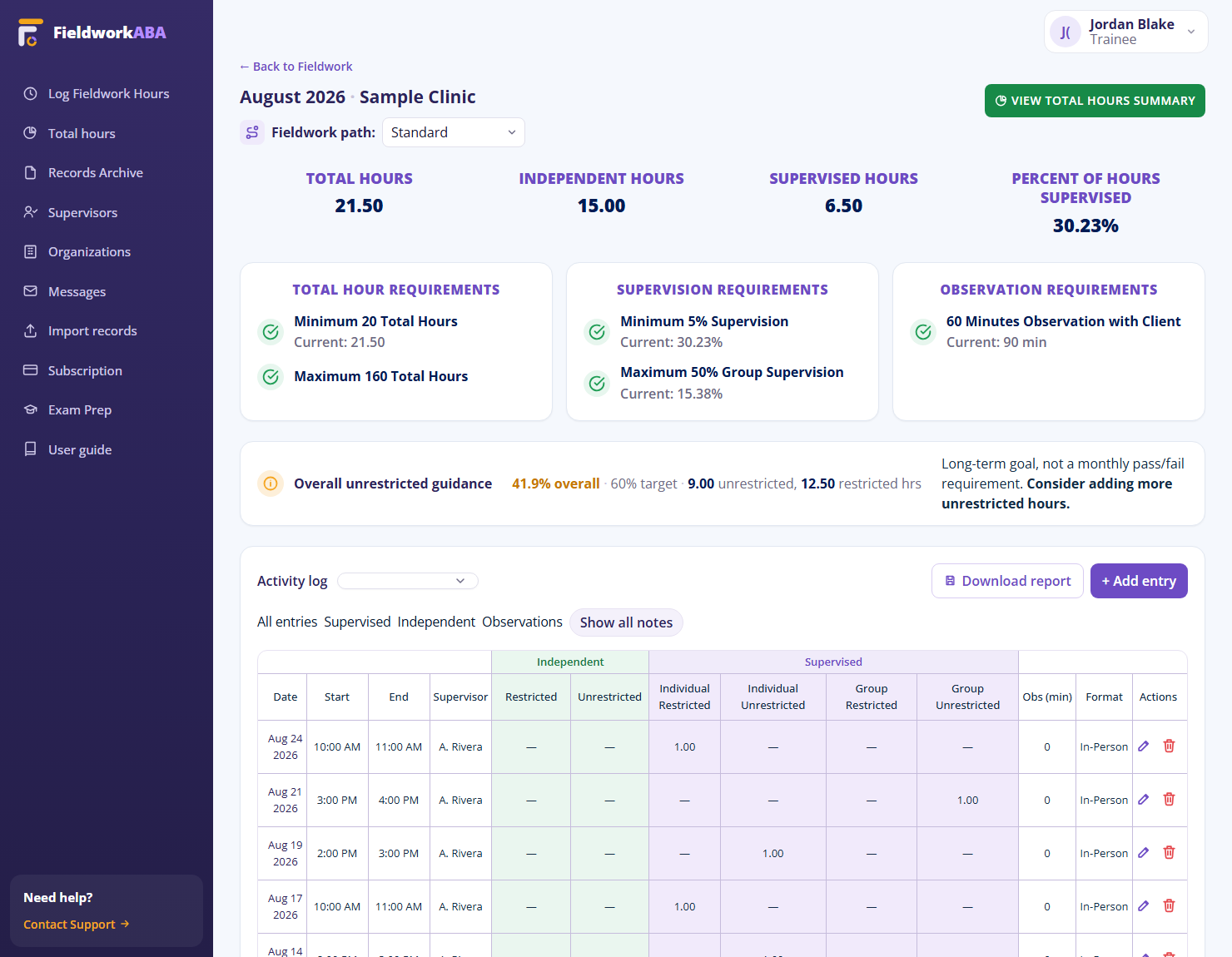Open the Activity log filter dropdown
Screen dimensions: 1232x957
pyautogui.click(x=408, y=581)
